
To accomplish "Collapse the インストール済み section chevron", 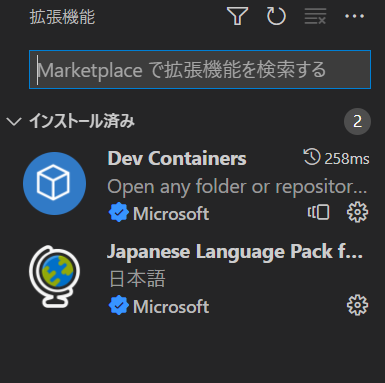I will pos(14,121).
